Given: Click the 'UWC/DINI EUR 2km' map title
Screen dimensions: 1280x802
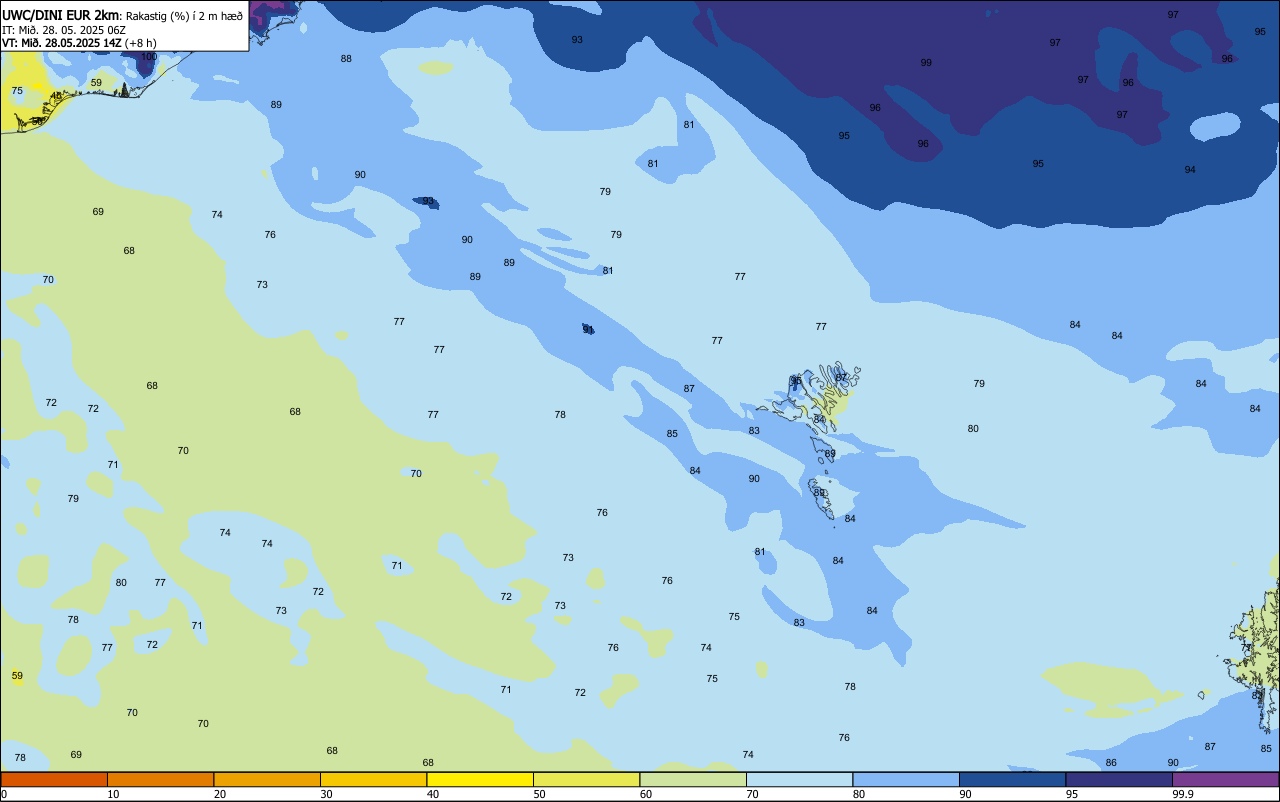Looking at the screenshot, I should tap(60, 15).
